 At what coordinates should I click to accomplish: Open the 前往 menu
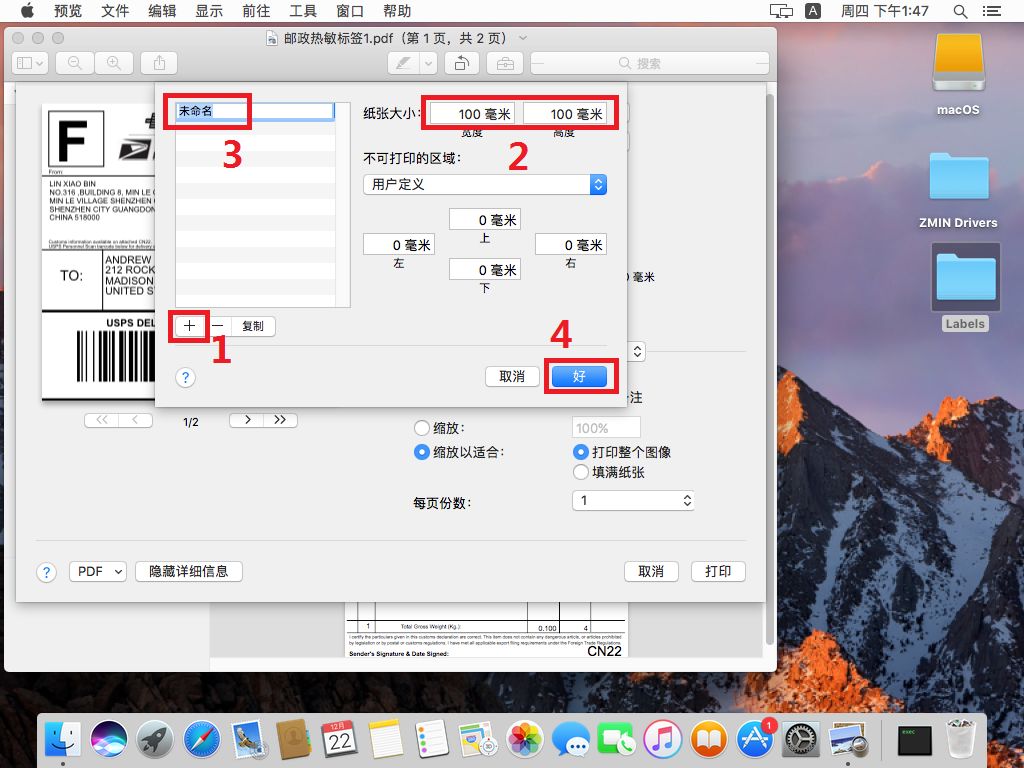[256, 11]
